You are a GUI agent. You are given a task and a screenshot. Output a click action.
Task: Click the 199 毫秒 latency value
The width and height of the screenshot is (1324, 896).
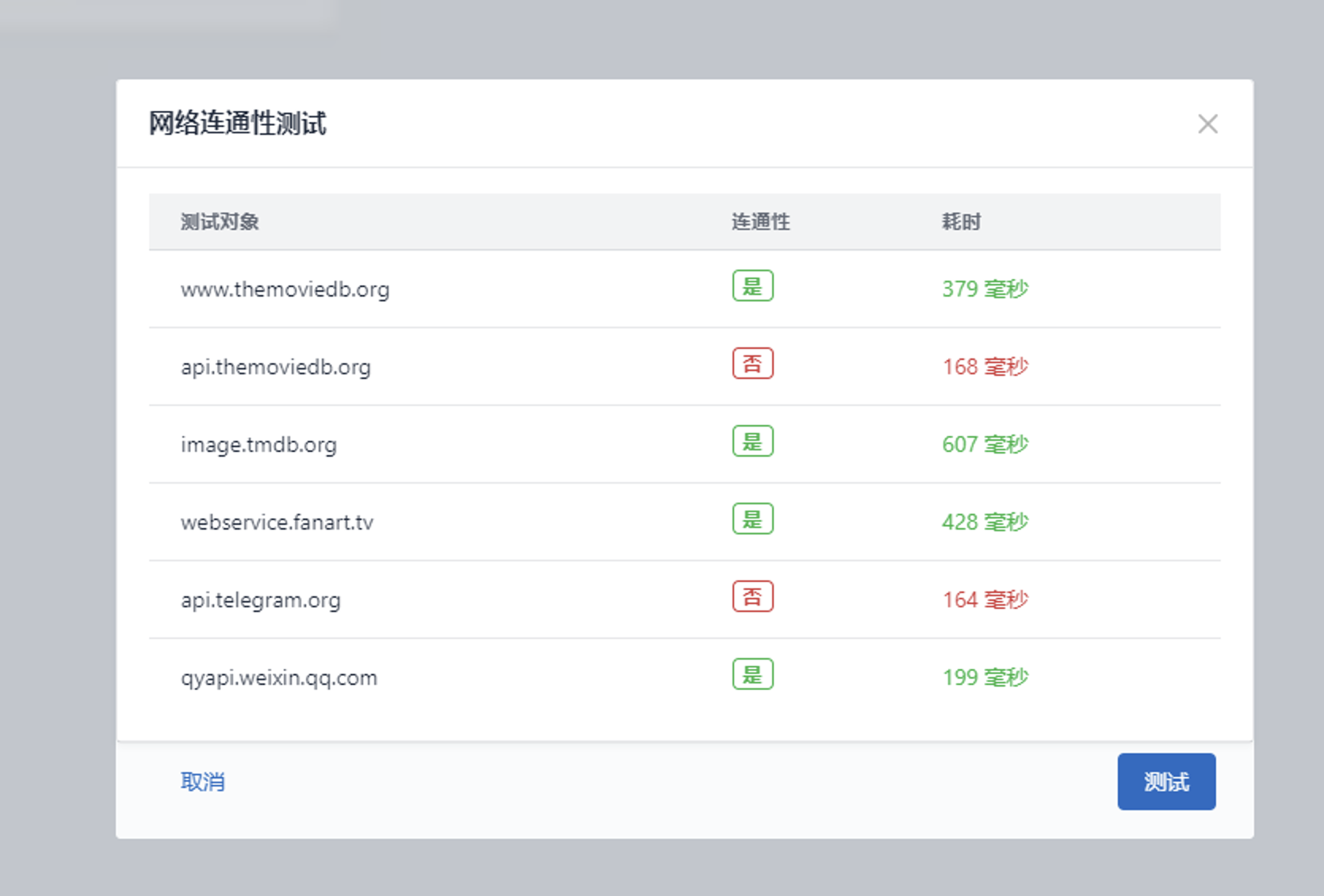(985, 677)
